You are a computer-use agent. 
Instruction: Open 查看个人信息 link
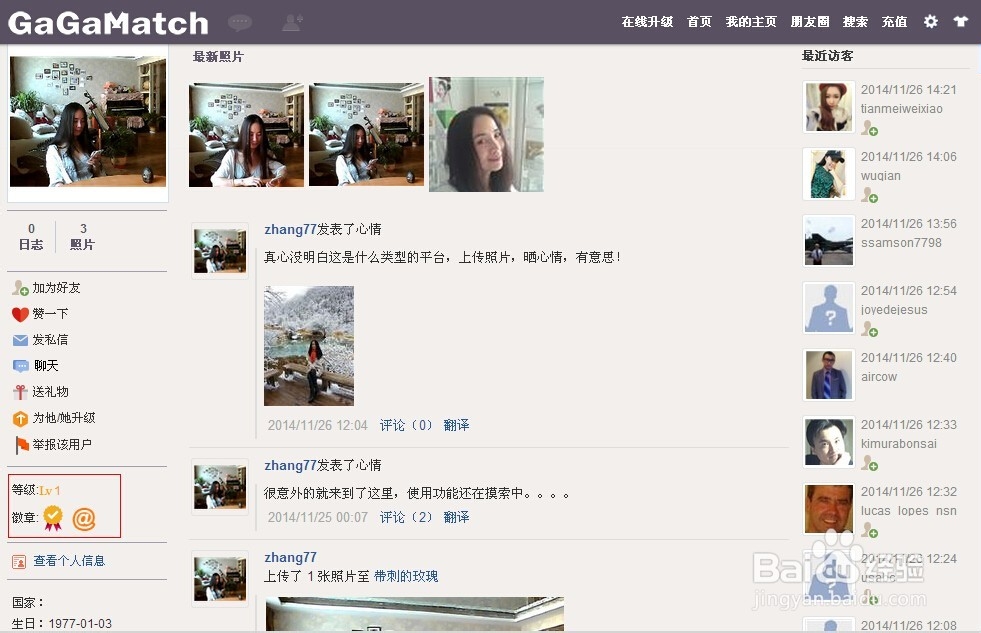click(69, 560)
